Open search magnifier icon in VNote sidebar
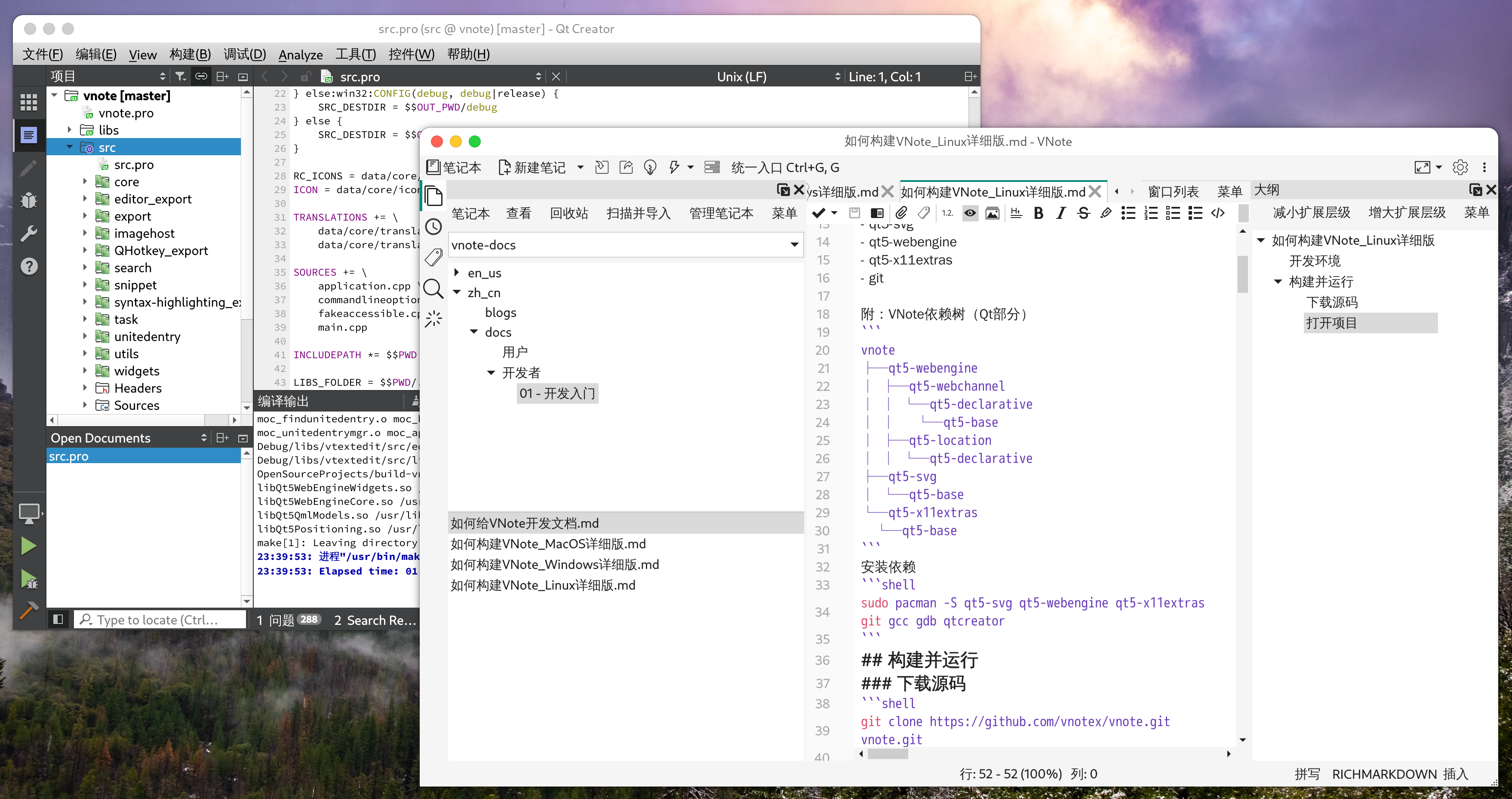This screenshot has width=1512, height=799. pos(434,289)
